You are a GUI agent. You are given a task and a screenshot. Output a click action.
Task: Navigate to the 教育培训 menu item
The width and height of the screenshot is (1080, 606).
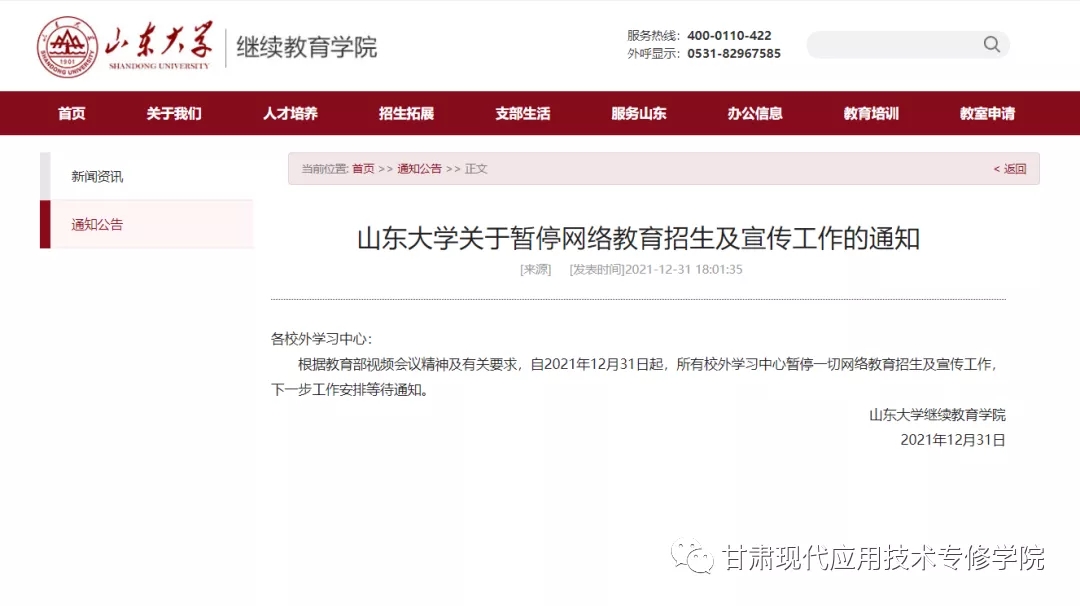pos(871,113)
